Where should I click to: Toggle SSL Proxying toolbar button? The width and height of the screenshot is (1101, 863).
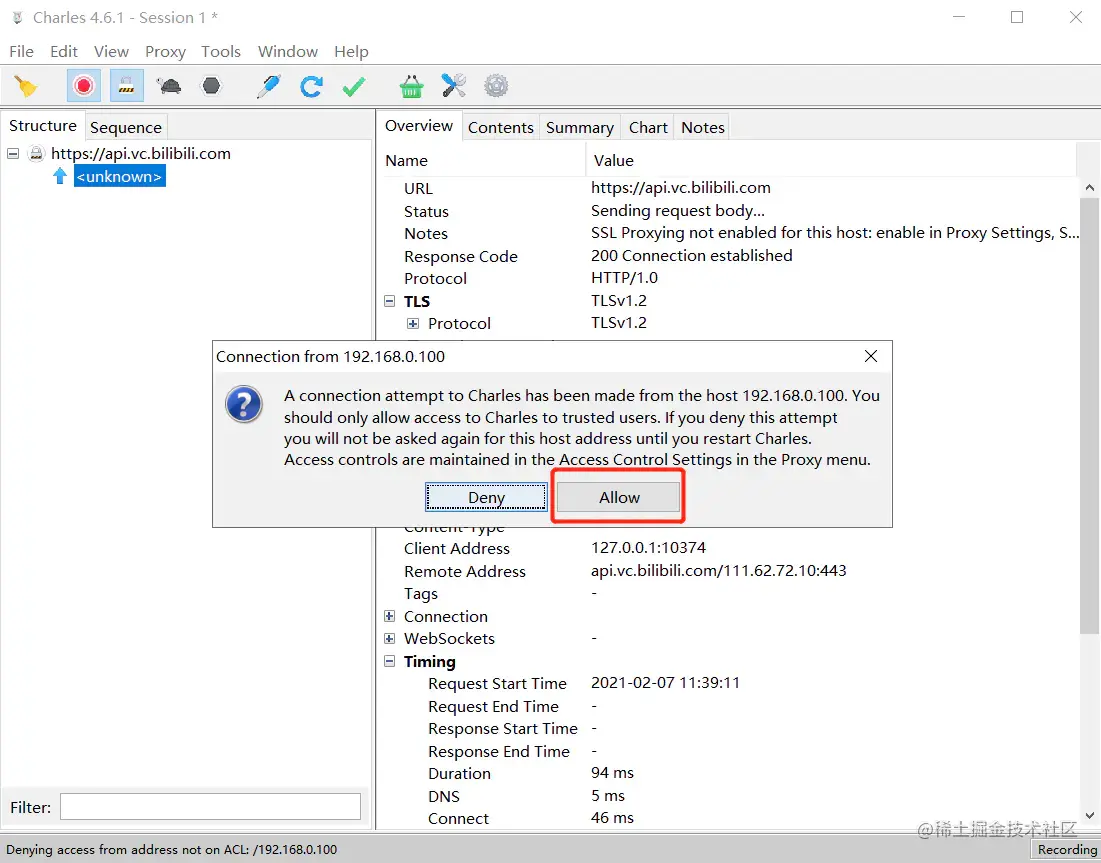point(126,86)
